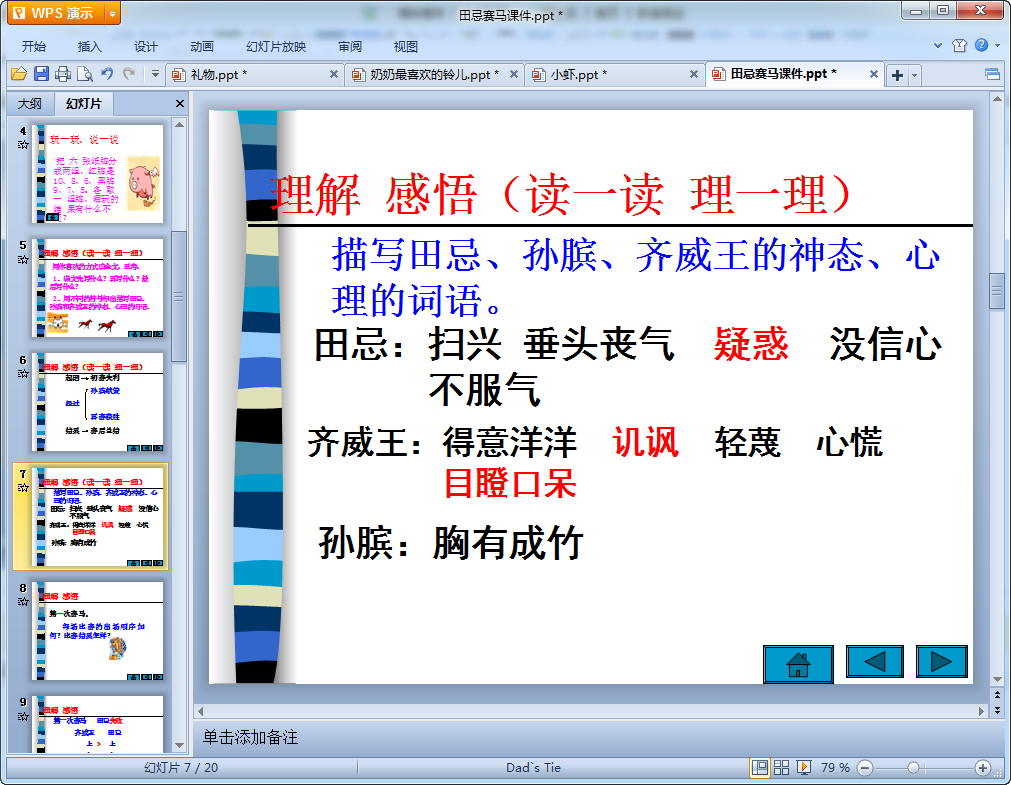The height and width of the screenshot is (785, 1011).
Task: Click animation star icon under slide 4
Action: pyautogui.click(x=23, y=144)
